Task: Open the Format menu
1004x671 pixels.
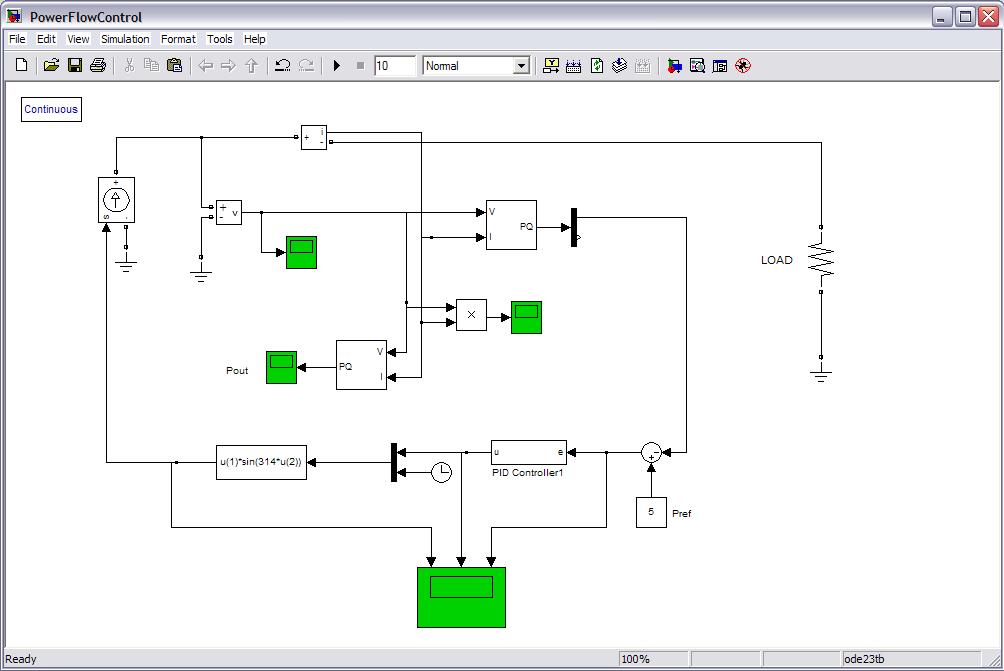Action: [178, 39]
